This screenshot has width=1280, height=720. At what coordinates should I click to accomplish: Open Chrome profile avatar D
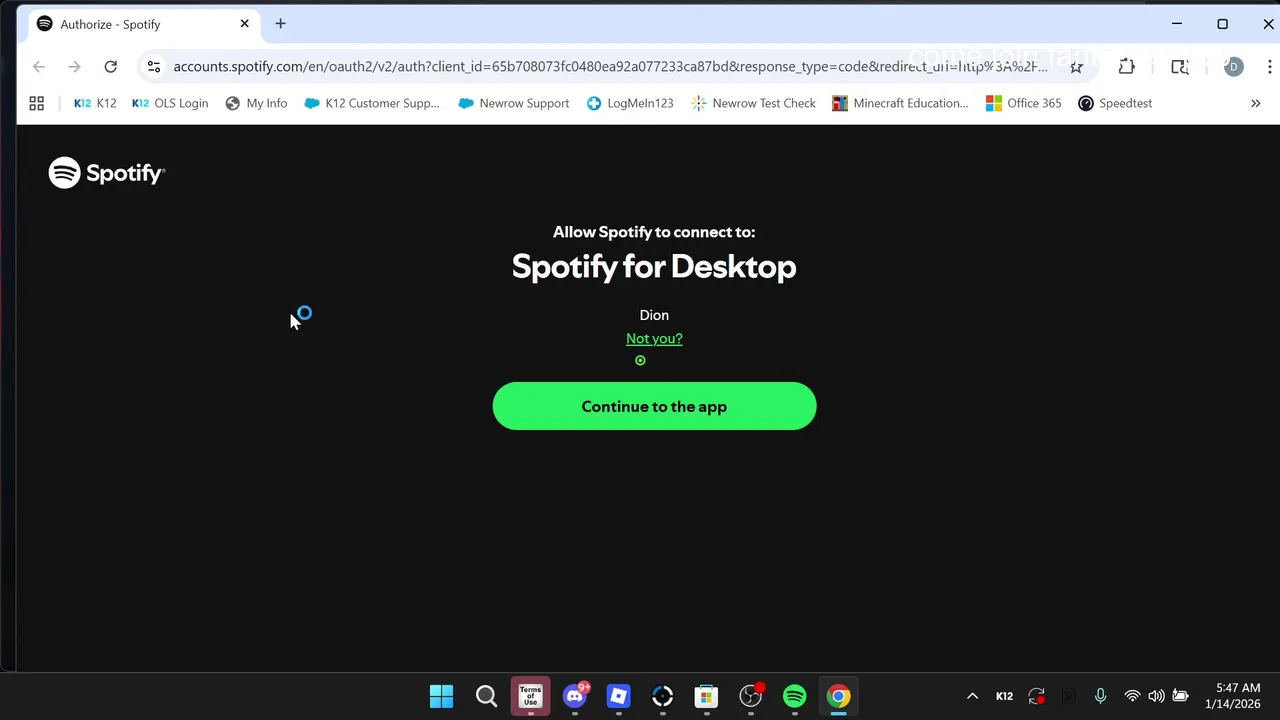click(x=1234, y=67)
